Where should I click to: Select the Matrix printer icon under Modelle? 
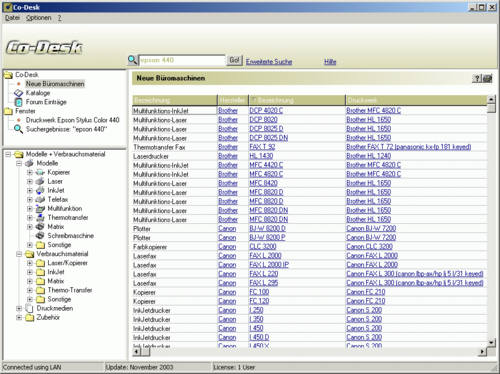click(40, 227)
